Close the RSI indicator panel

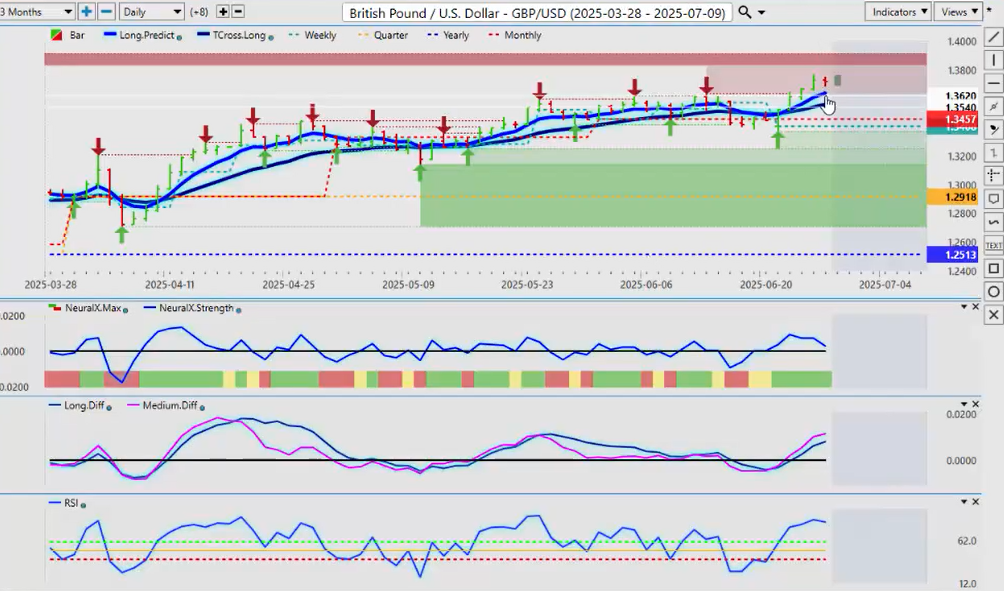point(976,502)
